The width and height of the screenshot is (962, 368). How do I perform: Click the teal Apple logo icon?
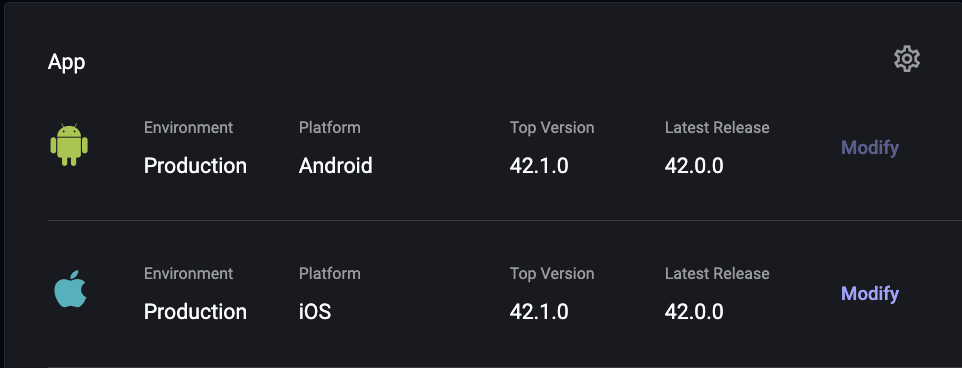point(70,288)
